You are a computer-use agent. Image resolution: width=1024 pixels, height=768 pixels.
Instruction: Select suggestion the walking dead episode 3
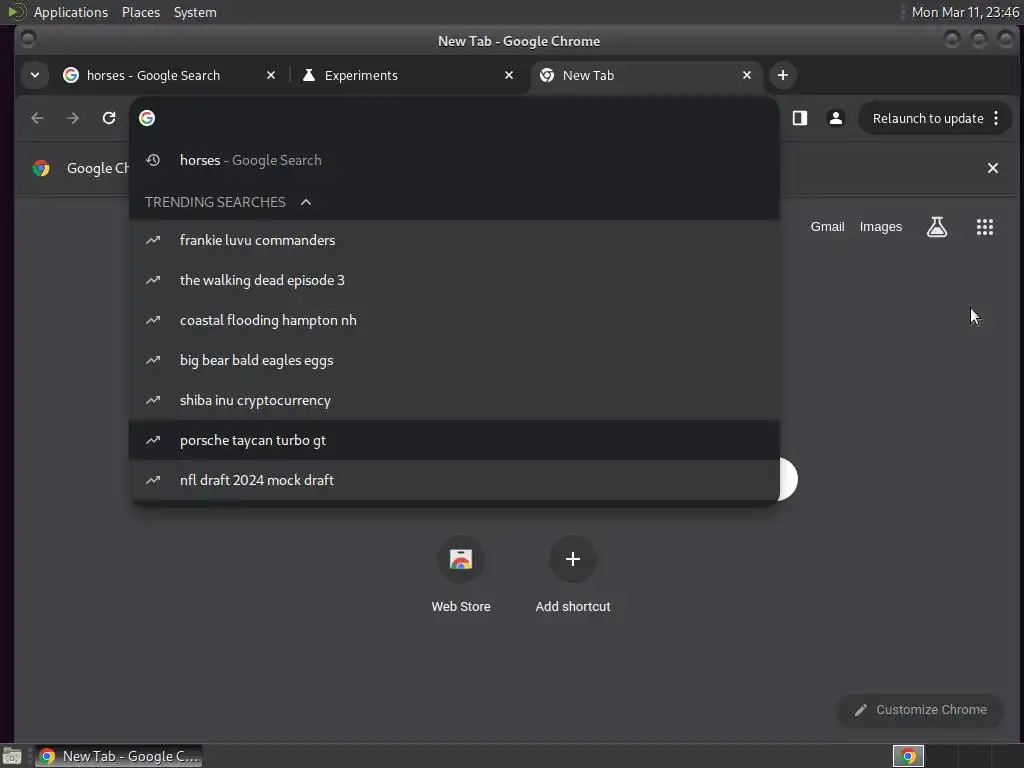pos(454,280)
